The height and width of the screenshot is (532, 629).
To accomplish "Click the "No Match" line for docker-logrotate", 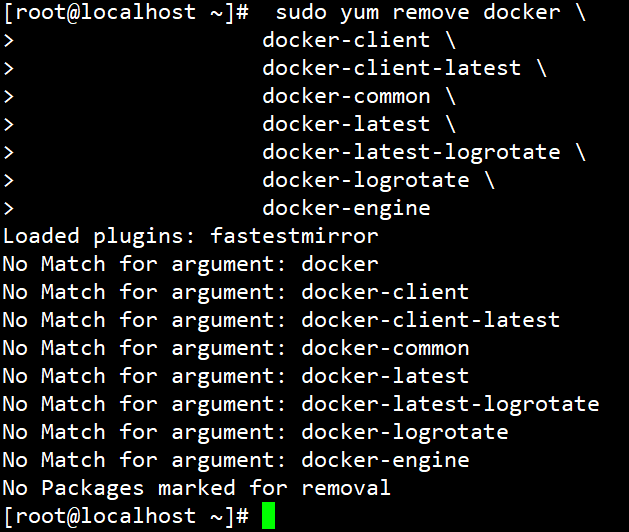I will [255, 433].
